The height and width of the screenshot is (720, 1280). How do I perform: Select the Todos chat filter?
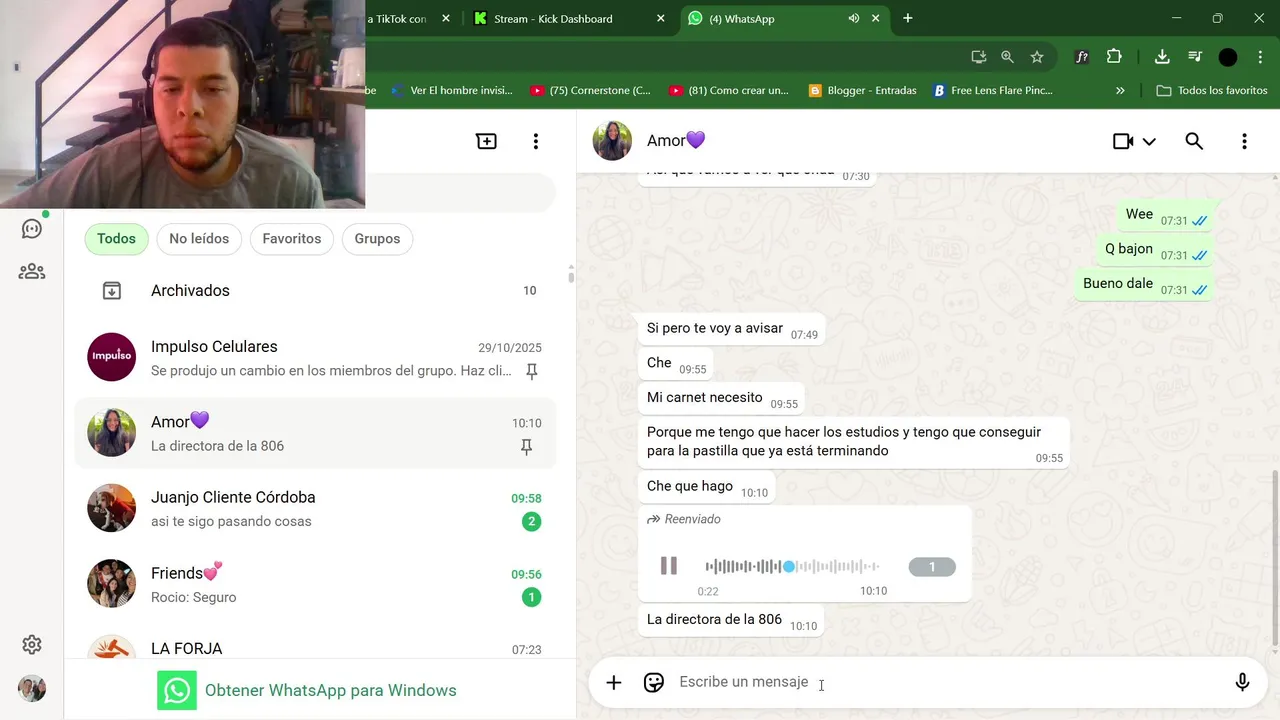tap(116, 239)
